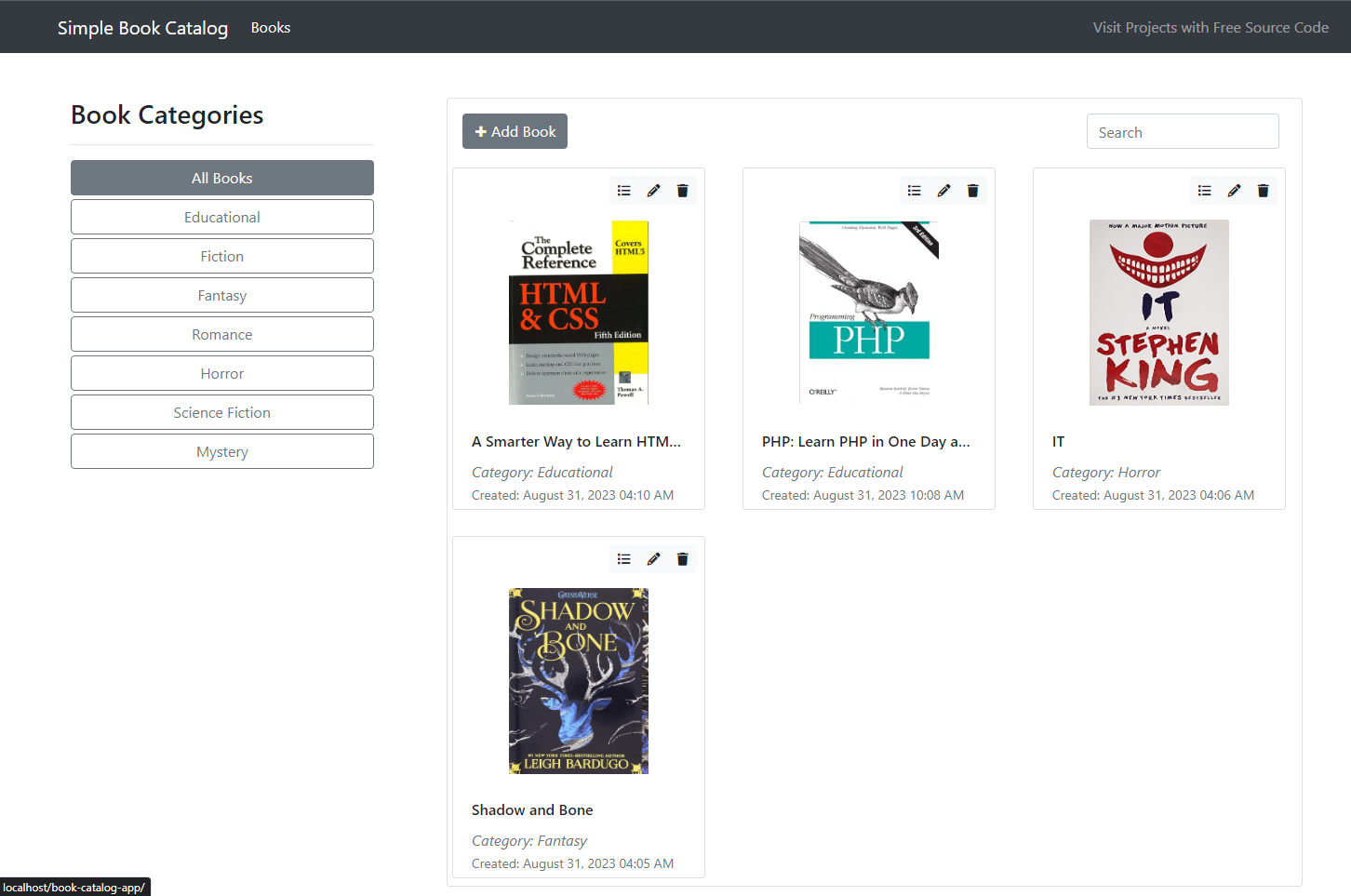Image resolution: width=1351 pixels, height=896 pixels.
Task: Filter by Horror category
Action: tap(222, 373)
